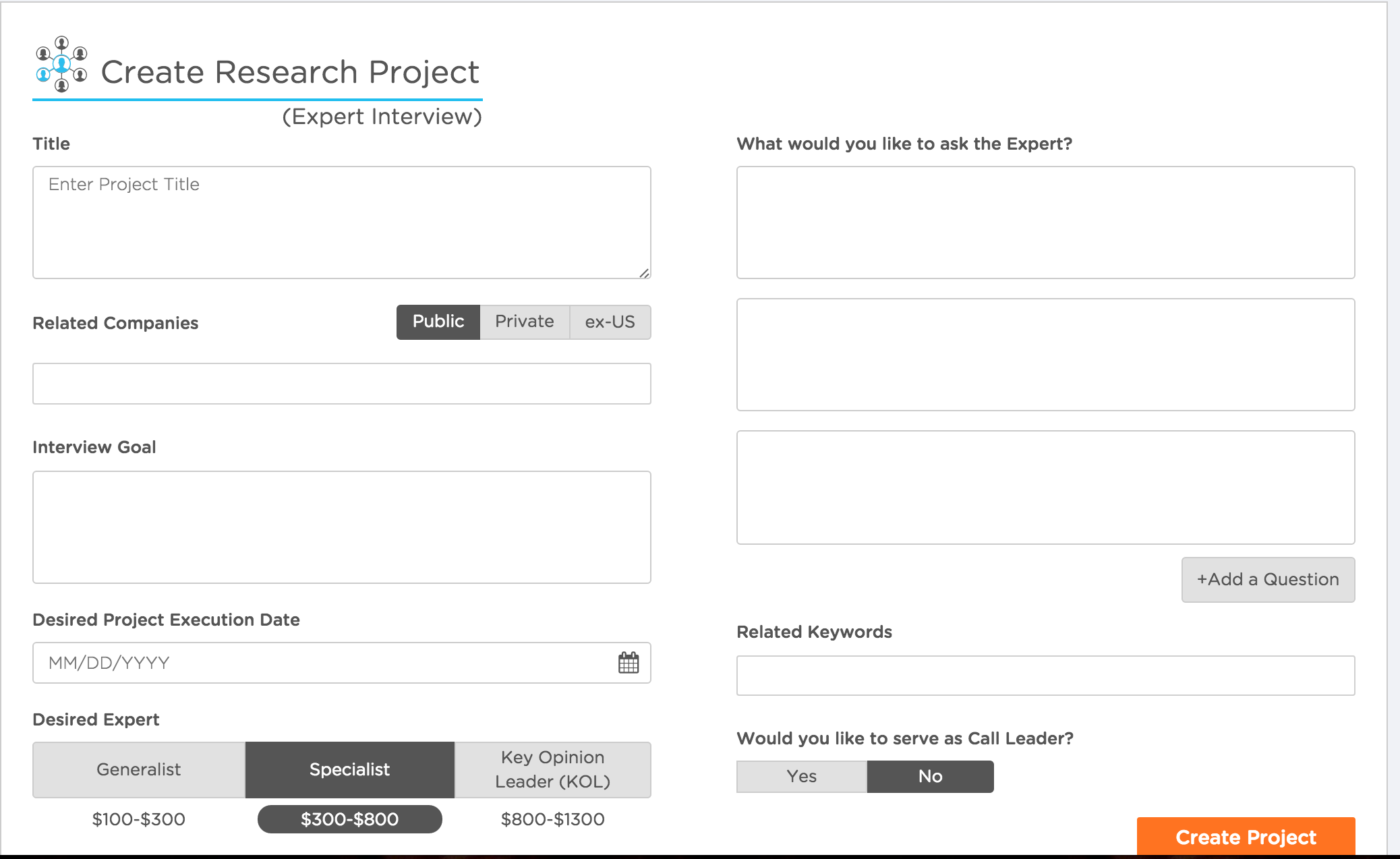The image size is (1400, 859).
Task: Click the Enter Project Title field
Action: [x=341, y=223]
